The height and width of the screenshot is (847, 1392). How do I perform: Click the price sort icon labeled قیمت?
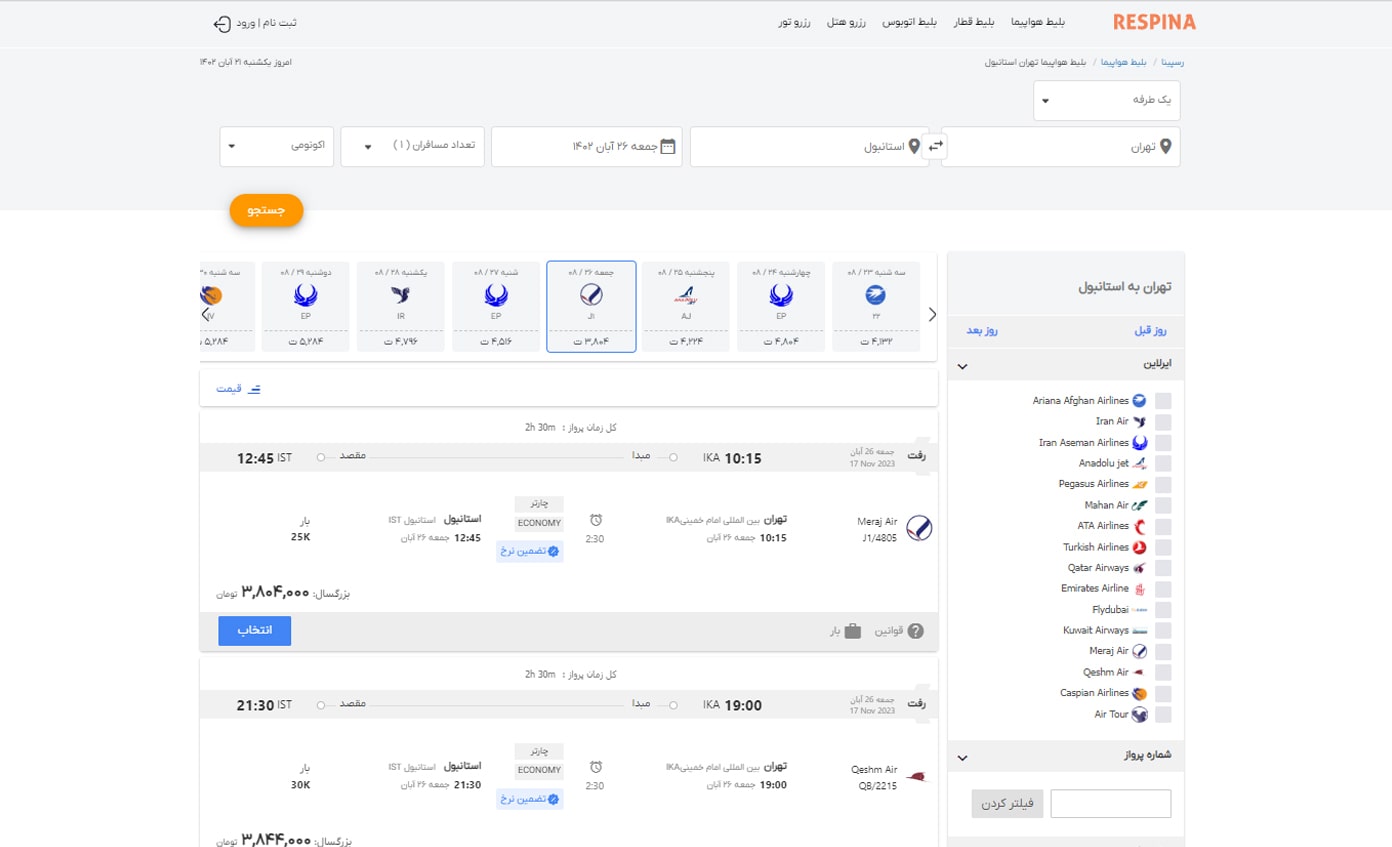pyautogui.click(x=254, y=388)
